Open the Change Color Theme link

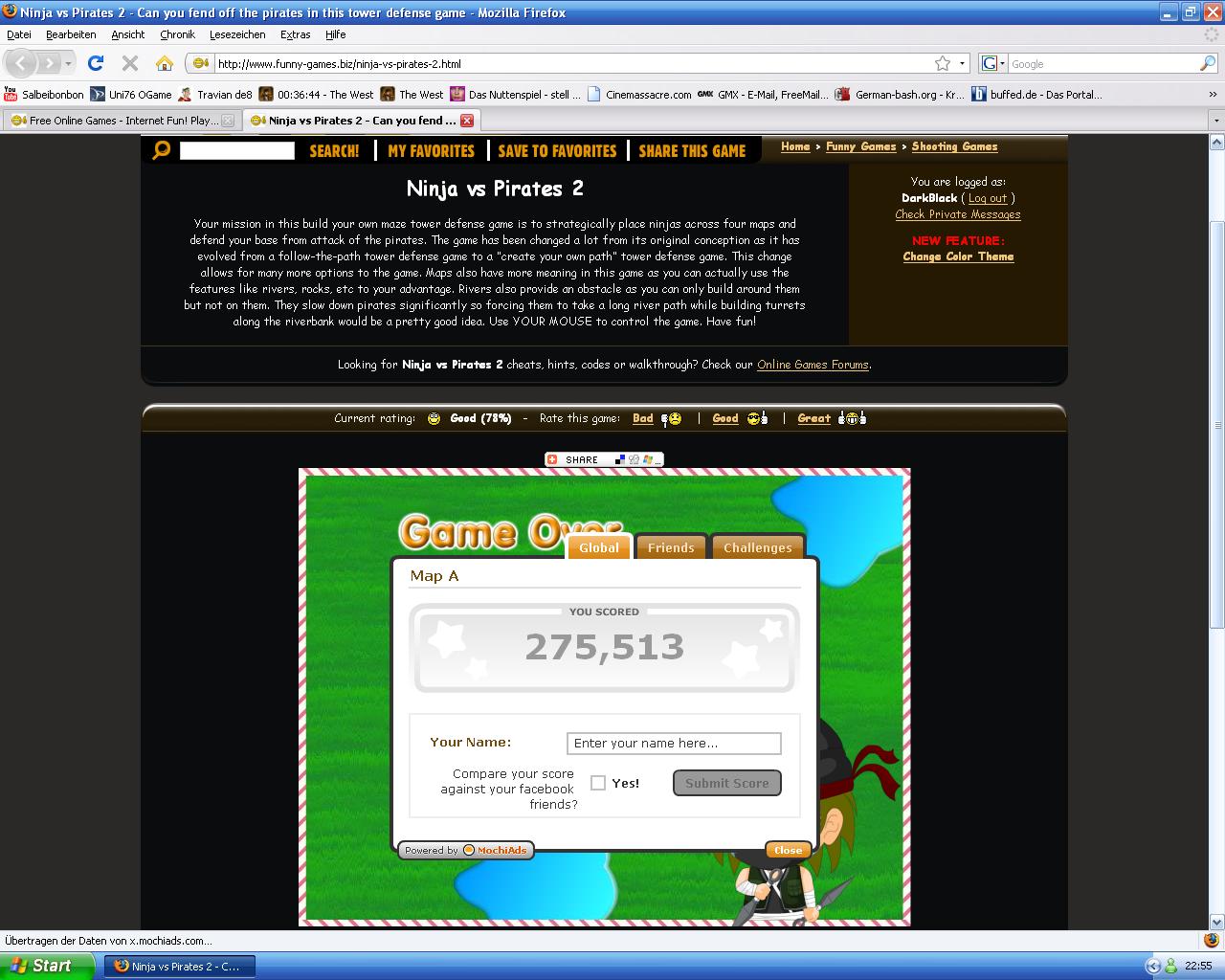(x=958, y=256)
